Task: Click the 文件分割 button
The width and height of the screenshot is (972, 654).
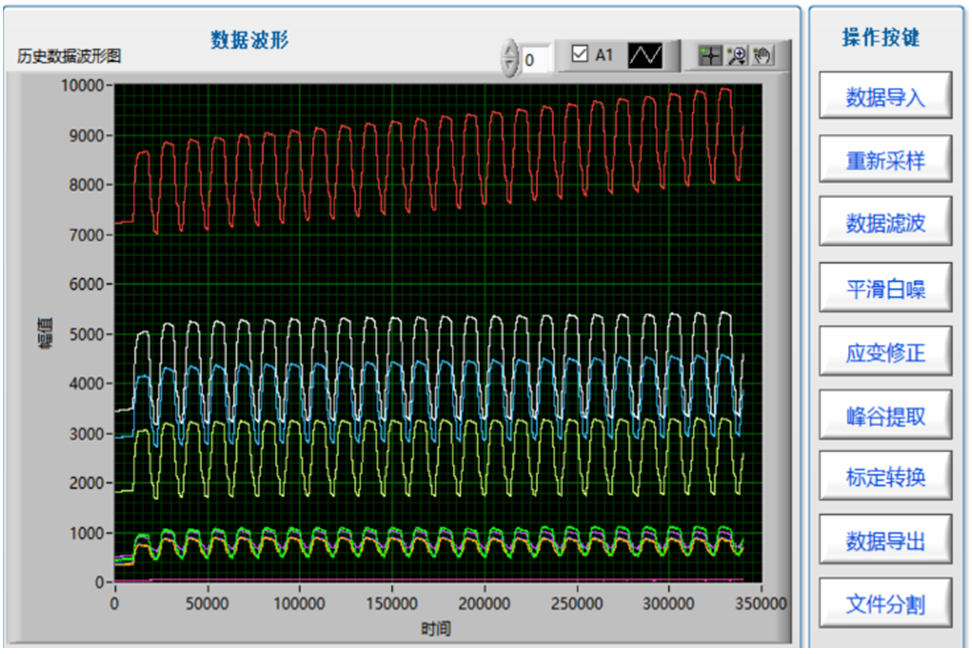Action: click(885, 604)
